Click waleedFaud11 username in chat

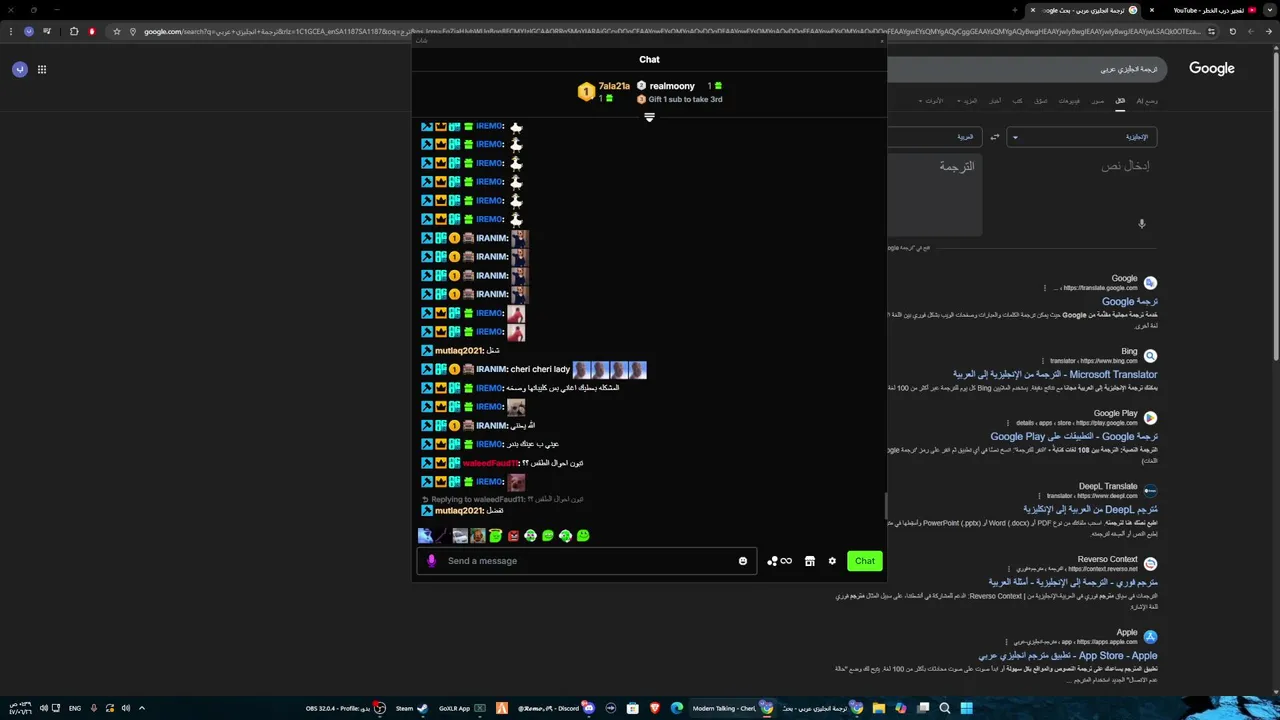tap(490, 463)
